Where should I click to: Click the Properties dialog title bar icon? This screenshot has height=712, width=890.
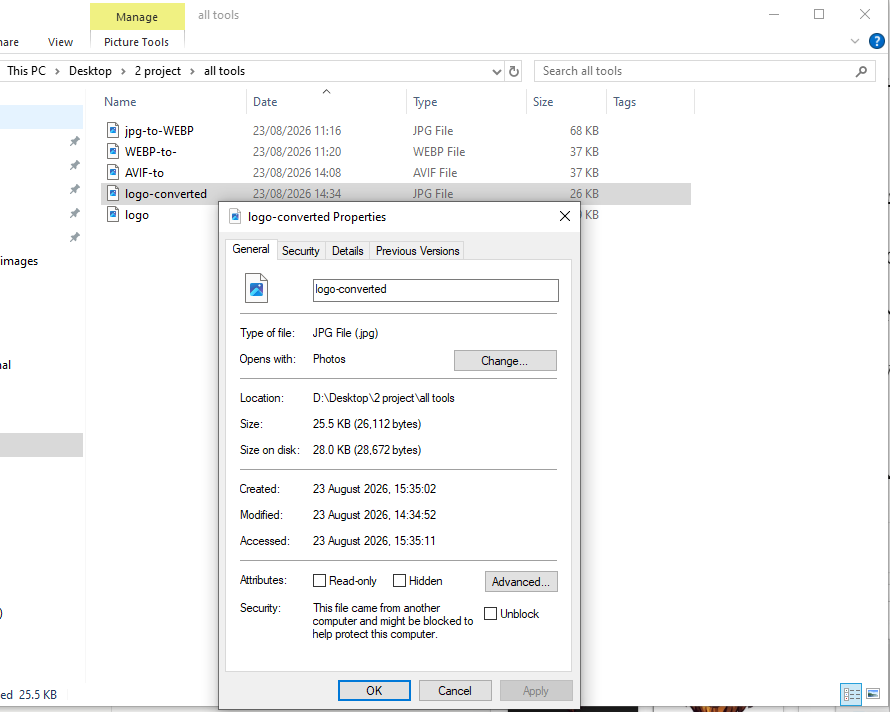coord(234,216)
